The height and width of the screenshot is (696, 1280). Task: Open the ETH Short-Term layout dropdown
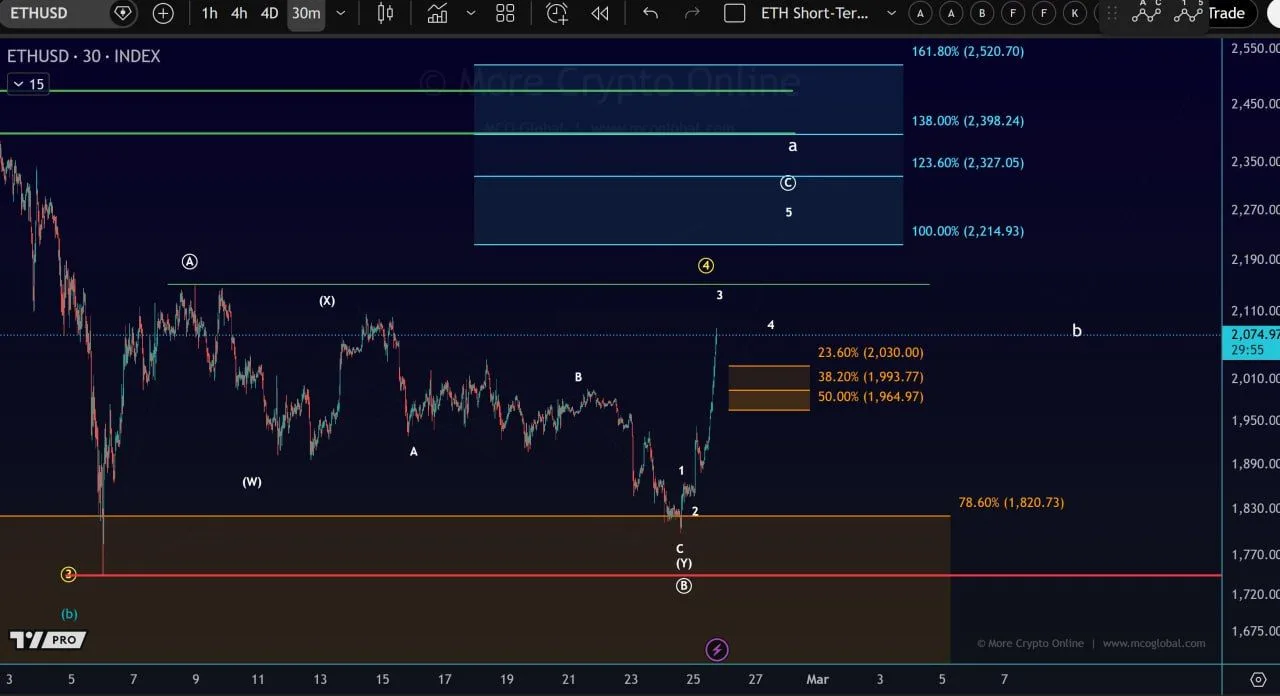pyautogui.click(x=891, y=13)
